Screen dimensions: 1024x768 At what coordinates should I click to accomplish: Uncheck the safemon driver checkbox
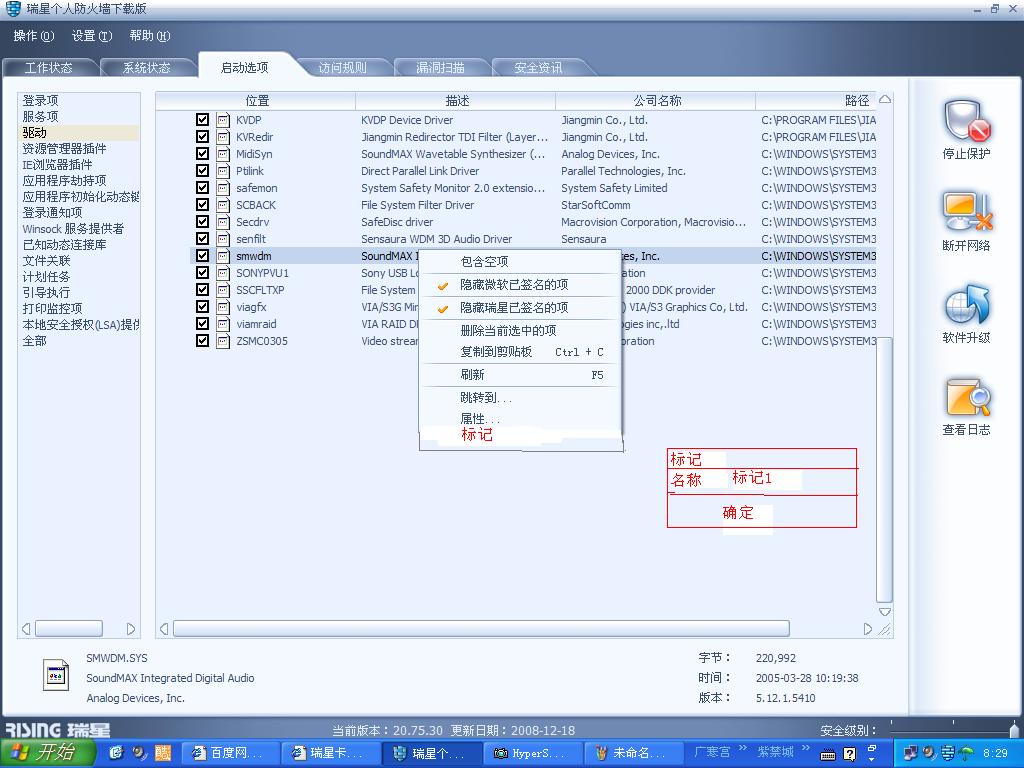pyautogui.click(x=202, y=187)
